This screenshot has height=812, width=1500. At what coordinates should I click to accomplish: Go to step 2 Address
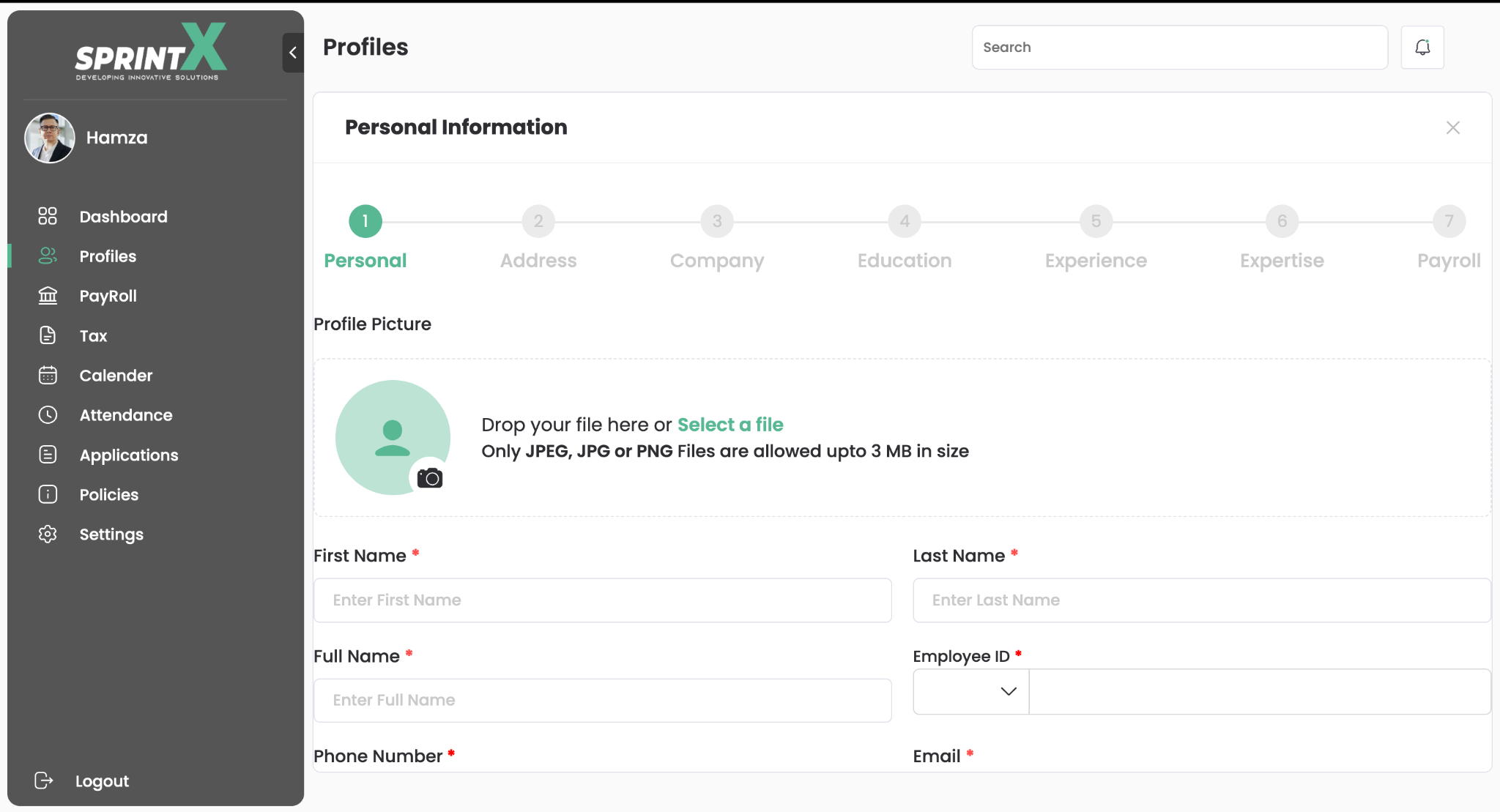(x=538, y=221)
